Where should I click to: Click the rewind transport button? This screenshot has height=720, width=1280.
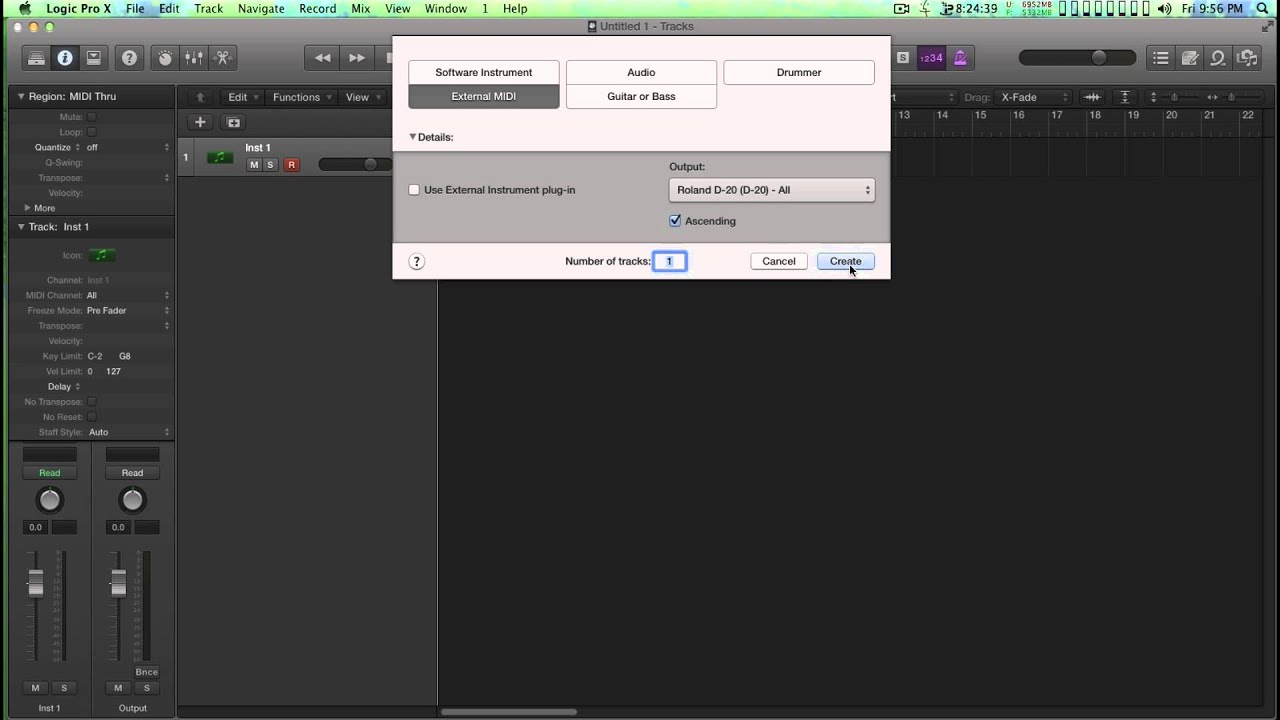[x=322, y=58]
